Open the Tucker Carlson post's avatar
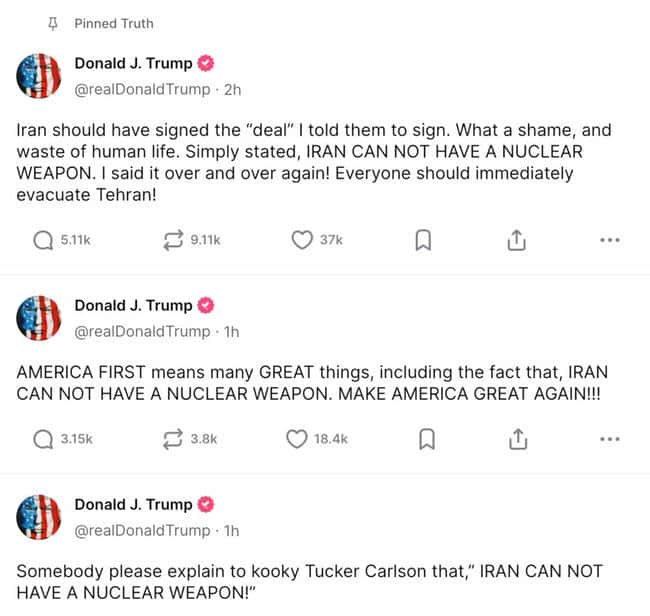Image resolution: width=650 pixels, height=616 pixels. [x=40, y=516]
